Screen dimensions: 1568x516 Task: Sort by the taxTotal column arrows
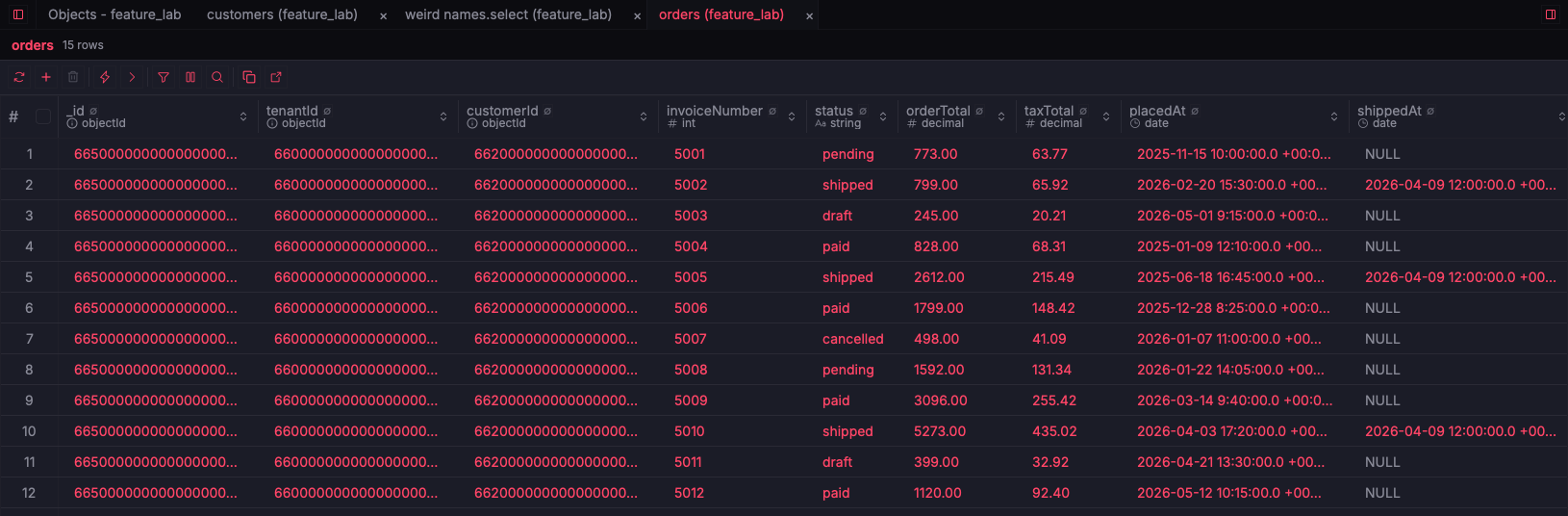(x=1106, y=116)
